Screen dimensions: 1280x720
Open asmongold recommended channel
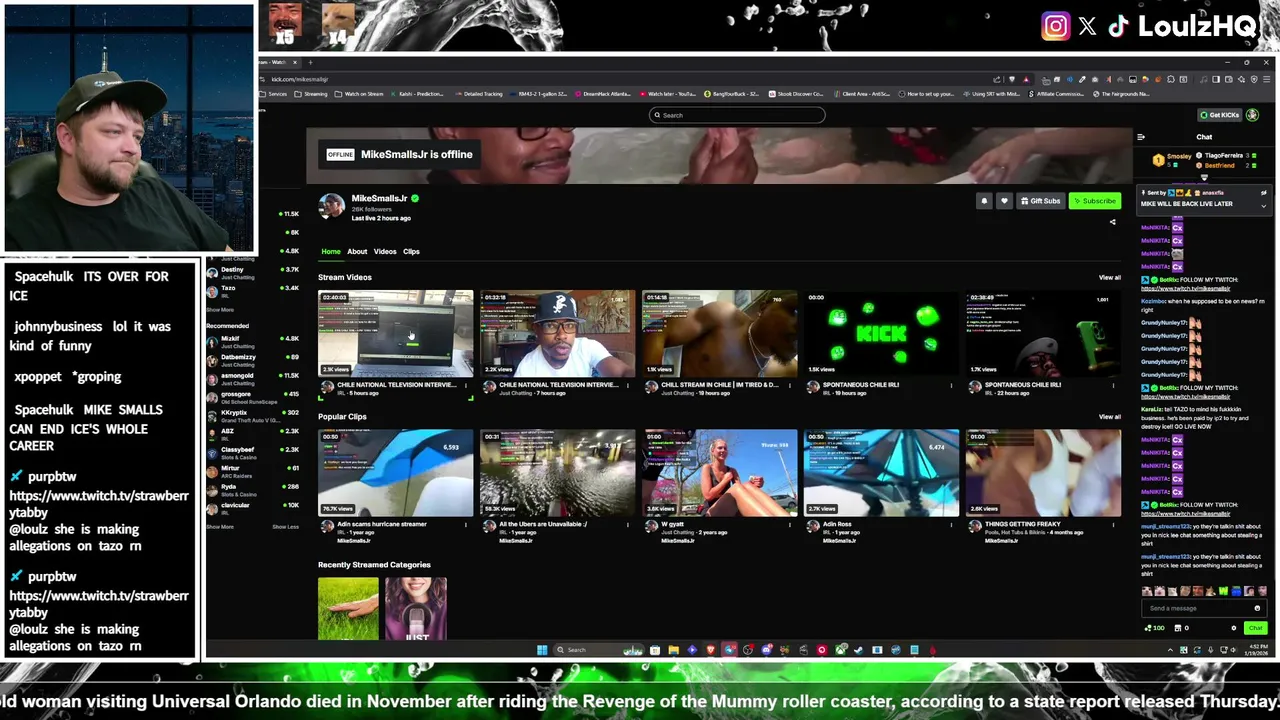[250, 379]
